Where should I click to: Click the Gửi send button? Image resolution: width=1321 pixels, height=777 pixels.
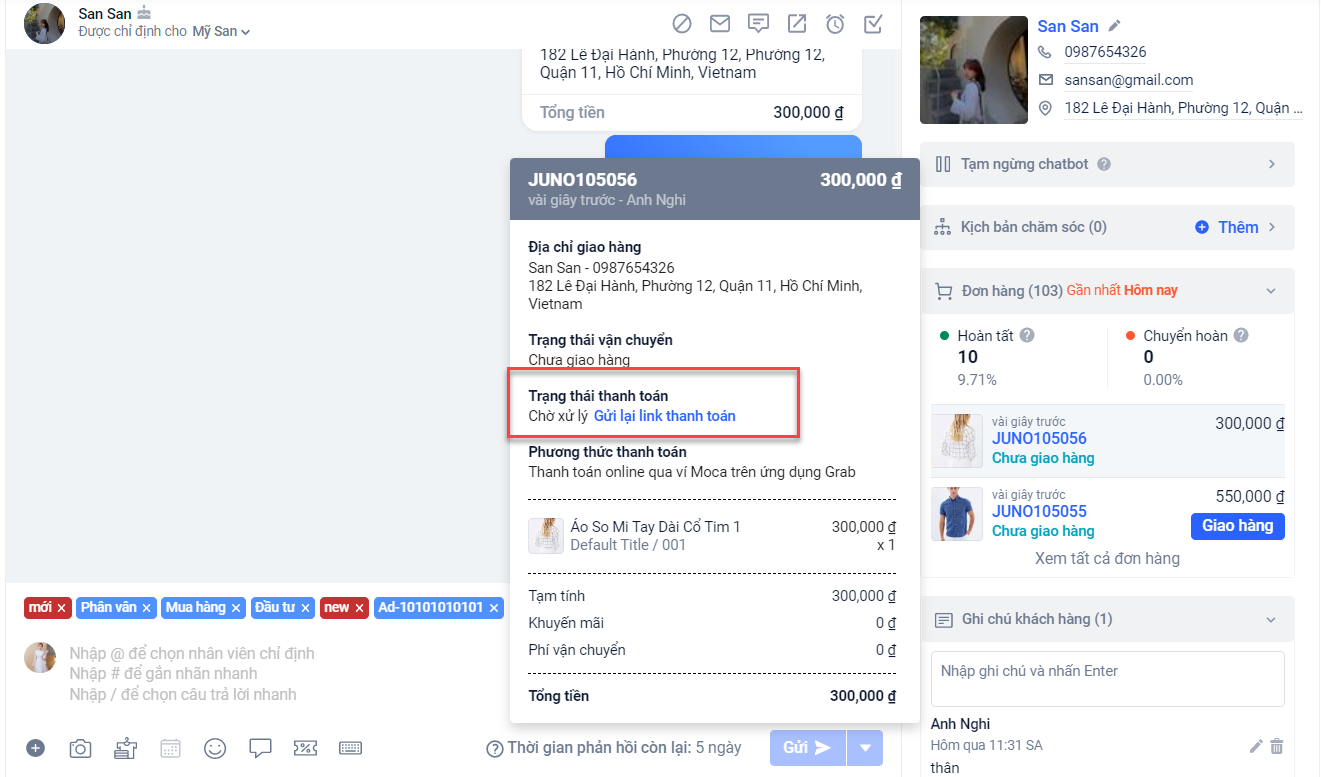(x=808, y=748)
